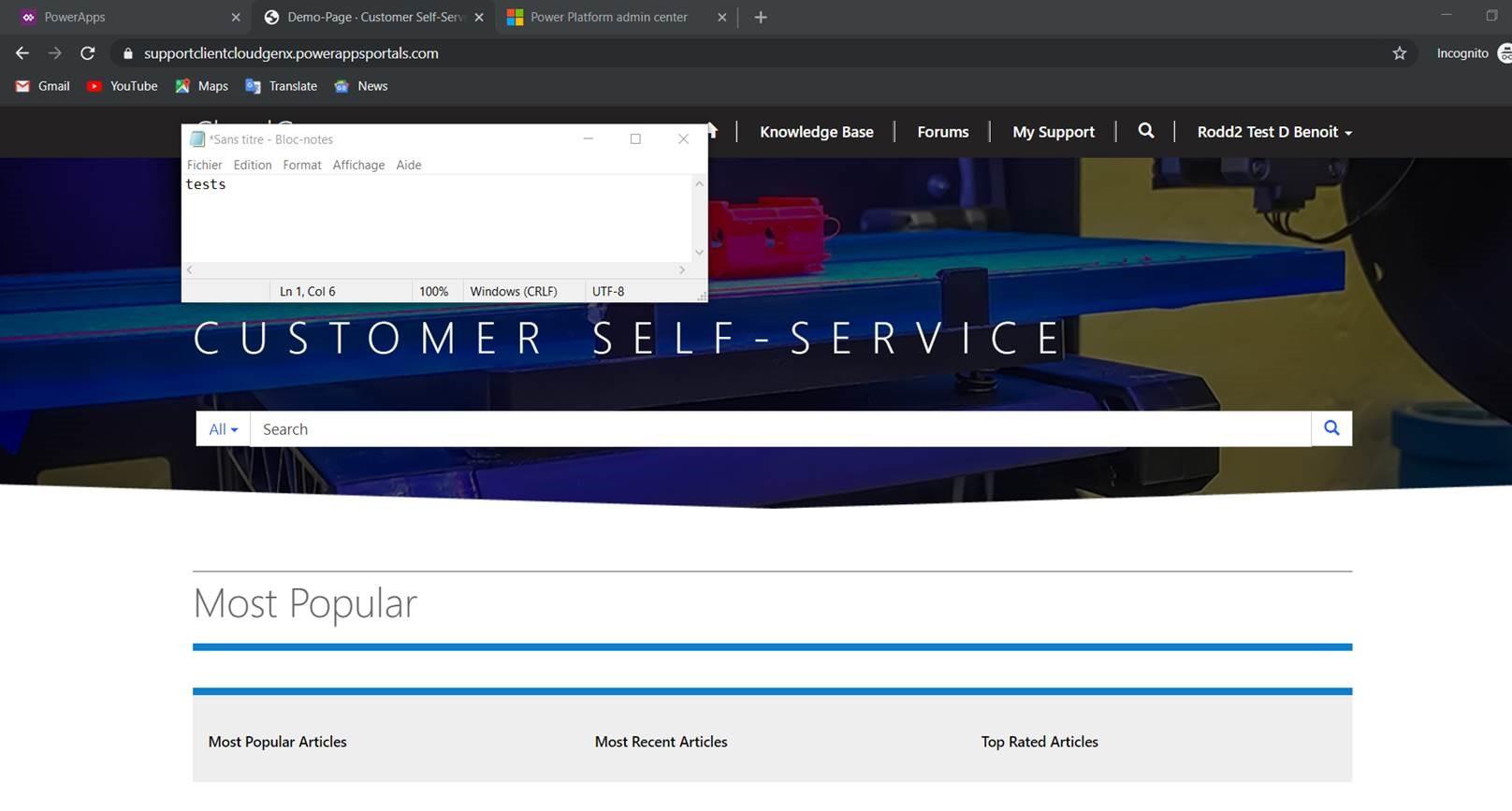Open the Maps bookmark
1512x811 pixels.
pyautogui.click(x=202, y=86)
